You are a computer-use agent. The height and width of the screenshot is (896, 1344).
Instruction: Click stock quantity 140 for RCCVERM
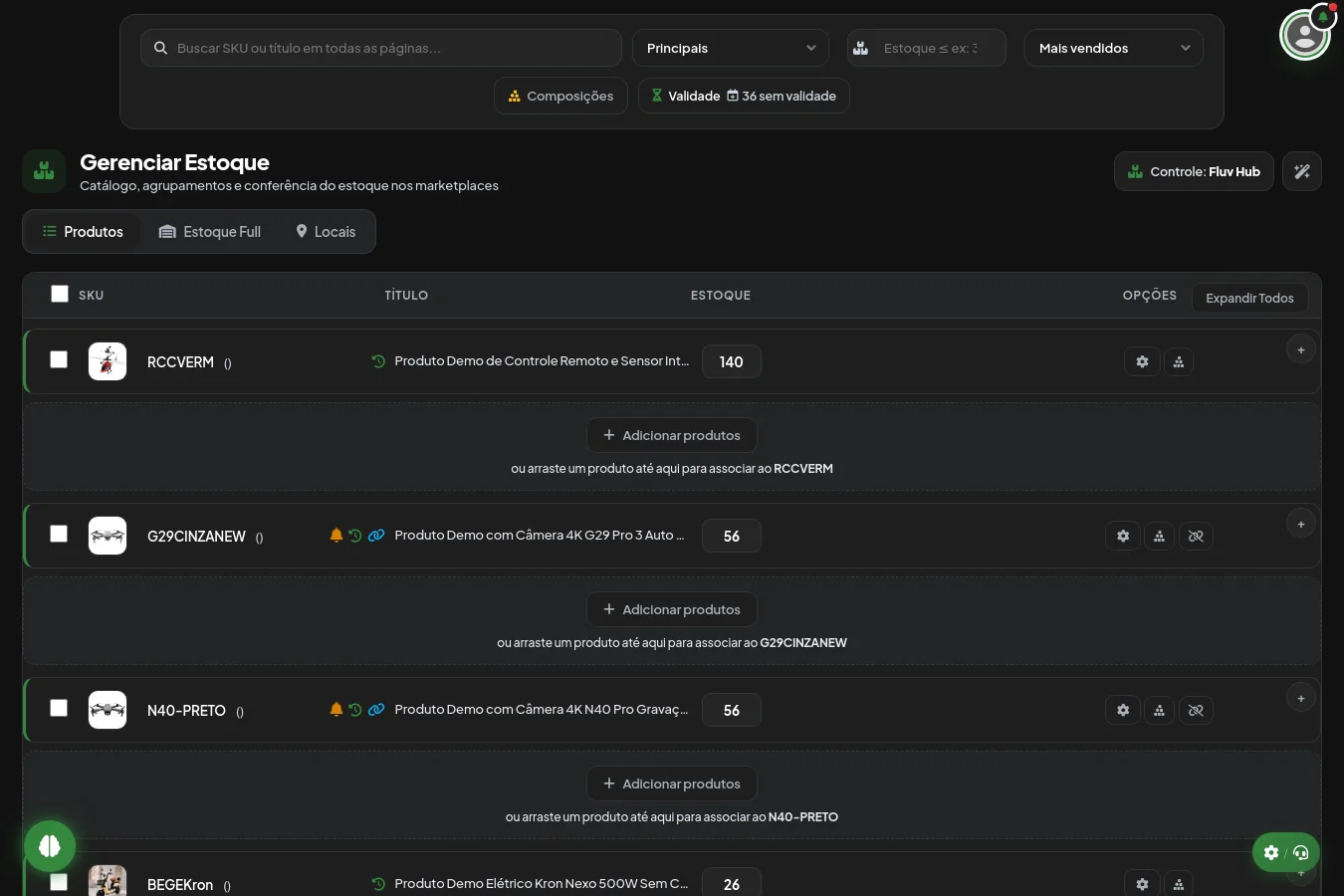click(x=732, y=361)
